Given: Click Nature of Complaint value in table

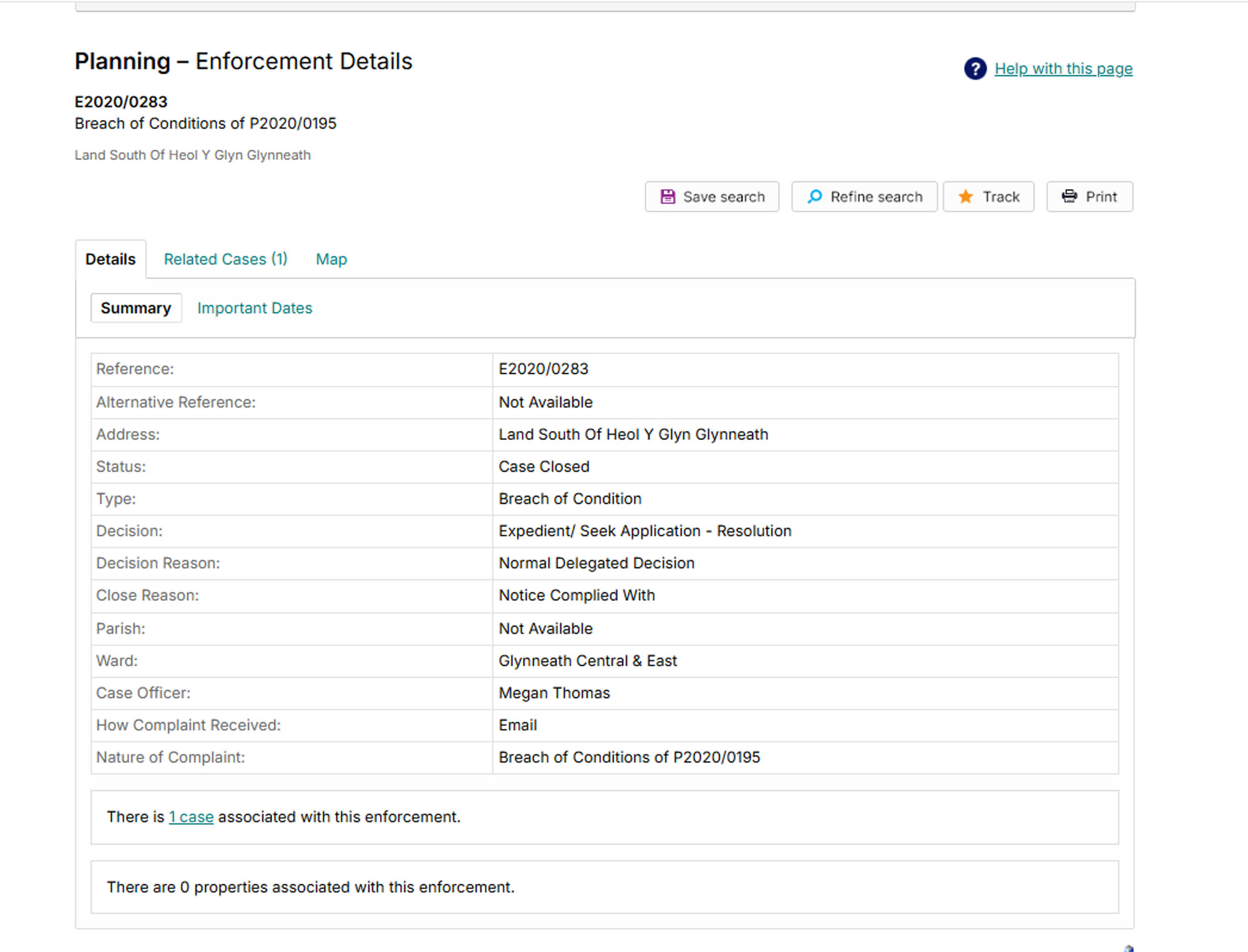Looking at the screenshot, I should click(629, 757).
